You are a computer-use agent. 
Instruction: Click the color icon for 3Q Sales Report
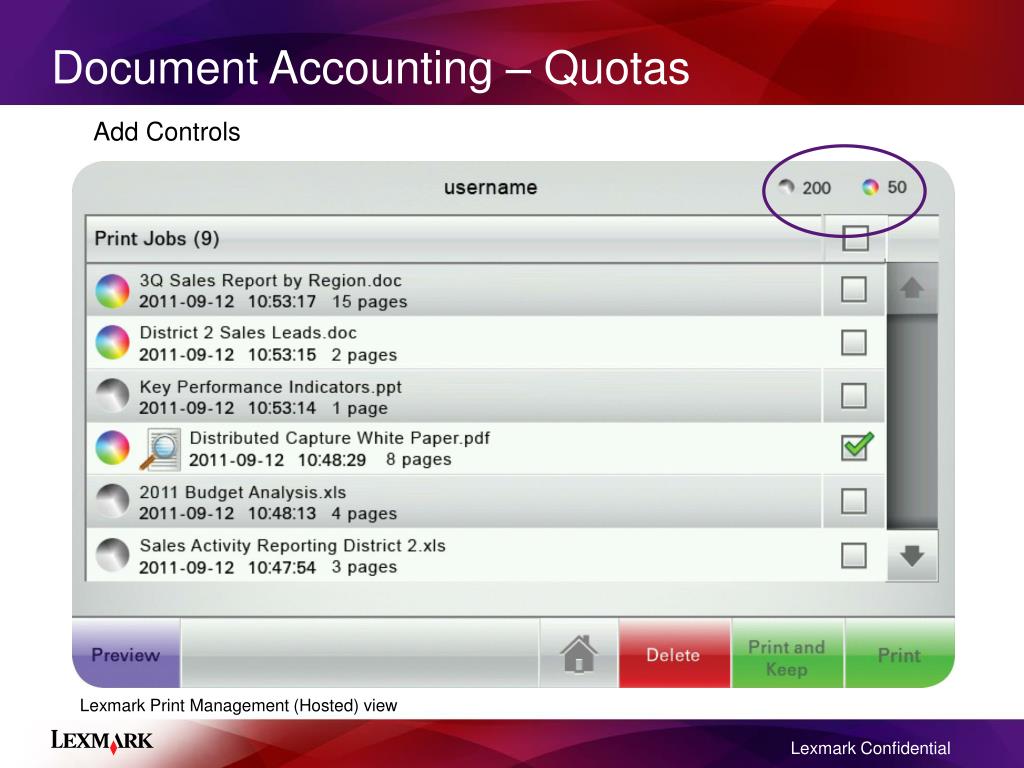(112, 291)
